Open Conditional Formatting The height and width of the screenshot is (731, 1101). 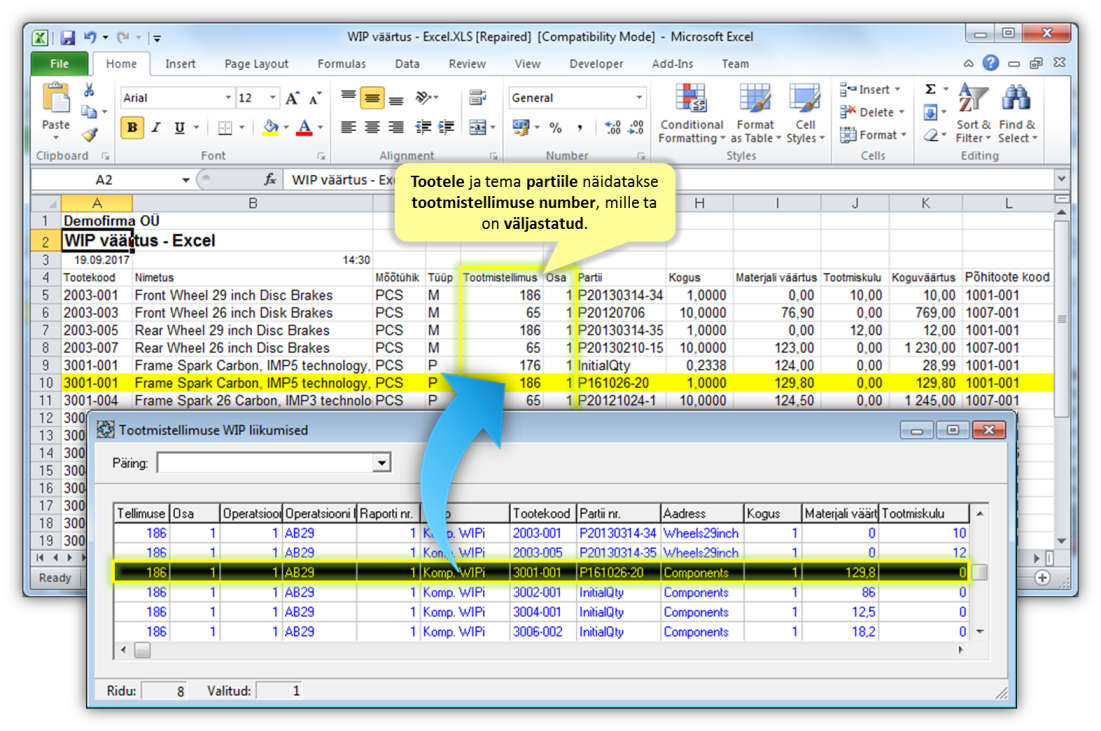tap(692, 113)
